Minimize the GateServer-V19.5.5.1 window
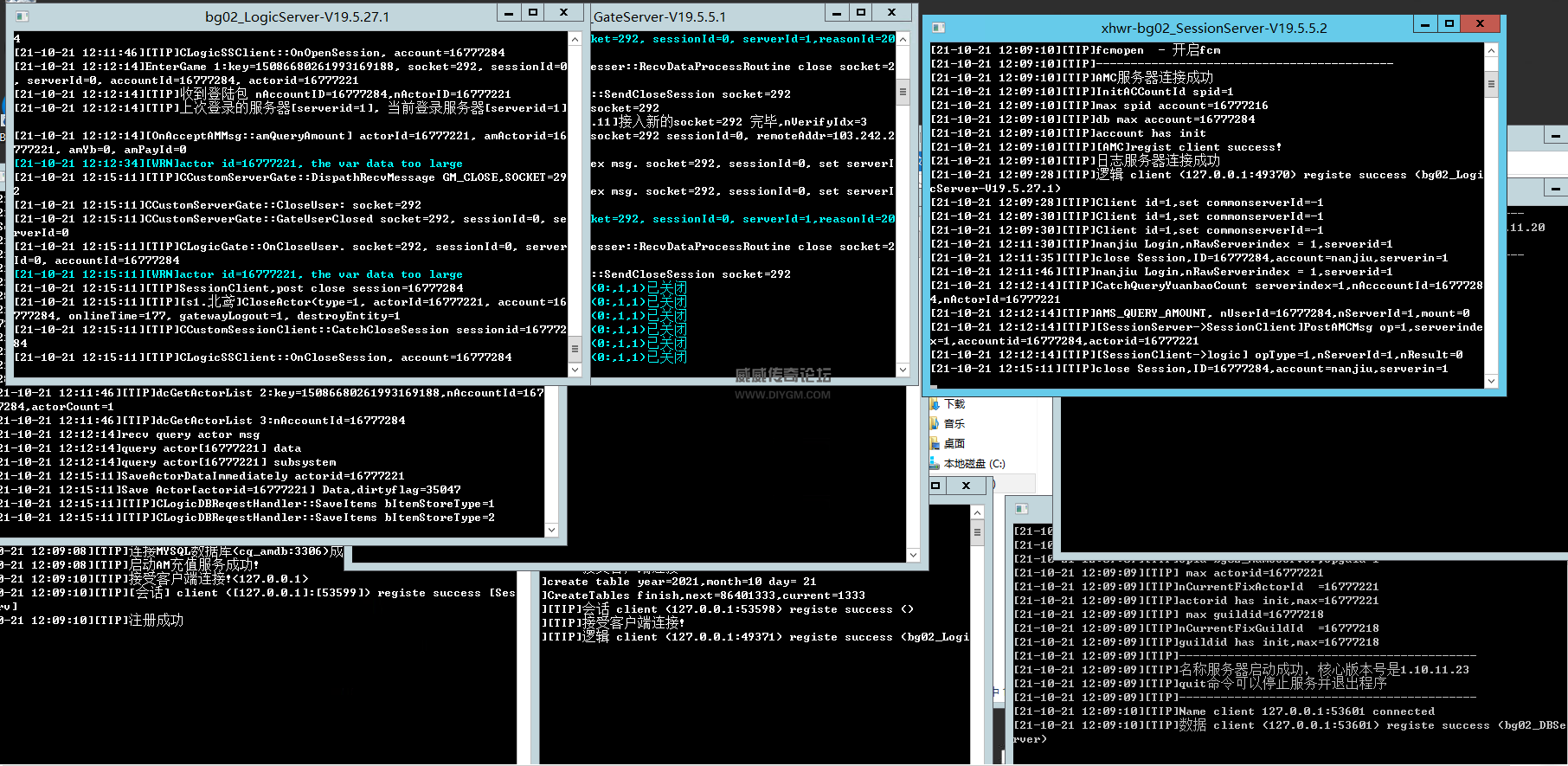 click(837, 13)
